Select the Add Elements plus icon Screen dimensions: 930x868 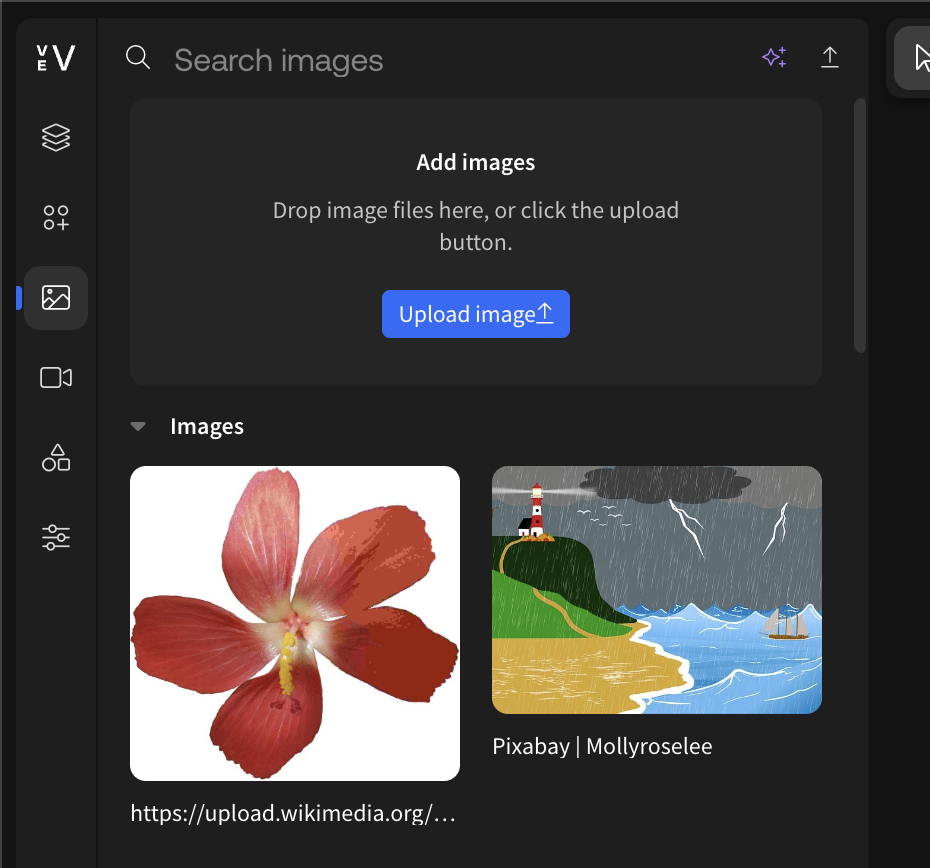pos(55,217)
